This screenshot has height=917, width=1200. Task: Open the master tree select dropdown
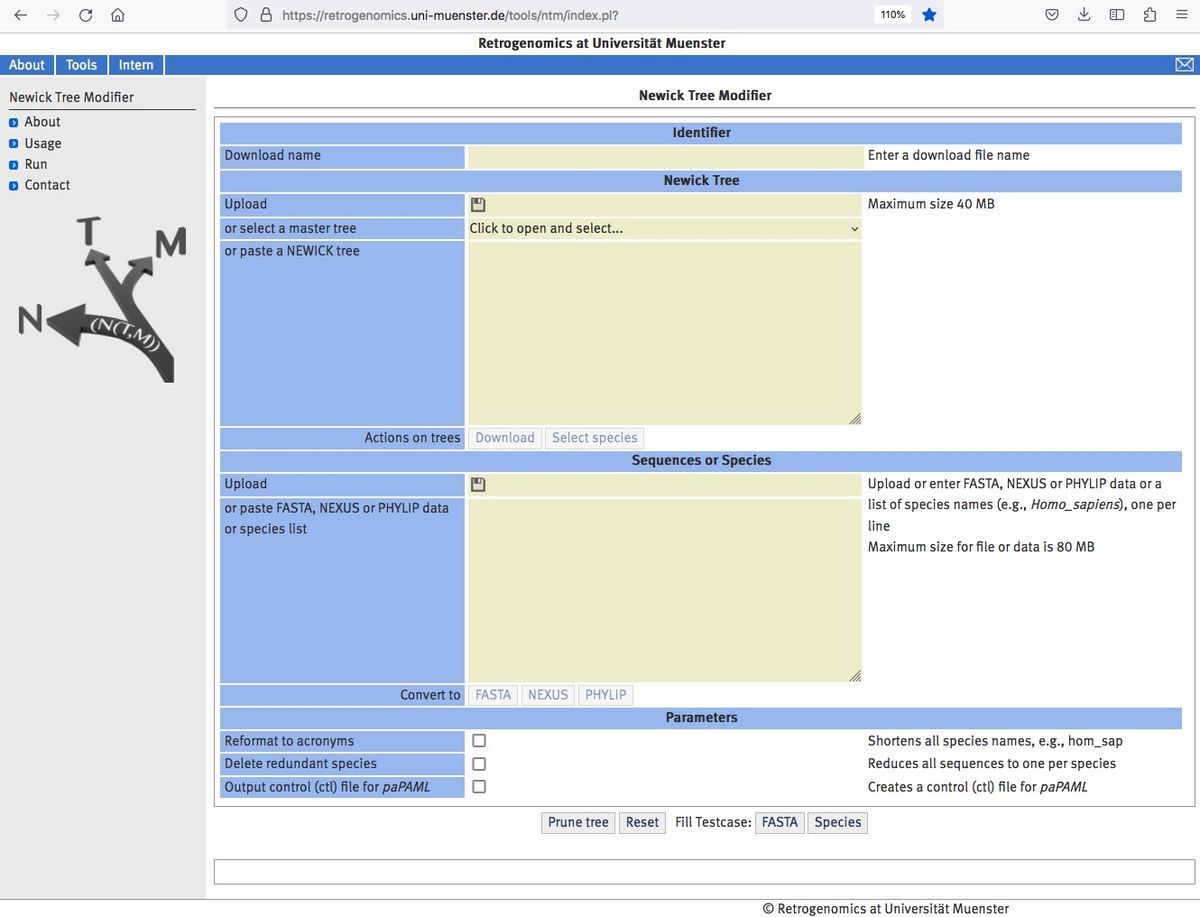click(x=664, y=229)
